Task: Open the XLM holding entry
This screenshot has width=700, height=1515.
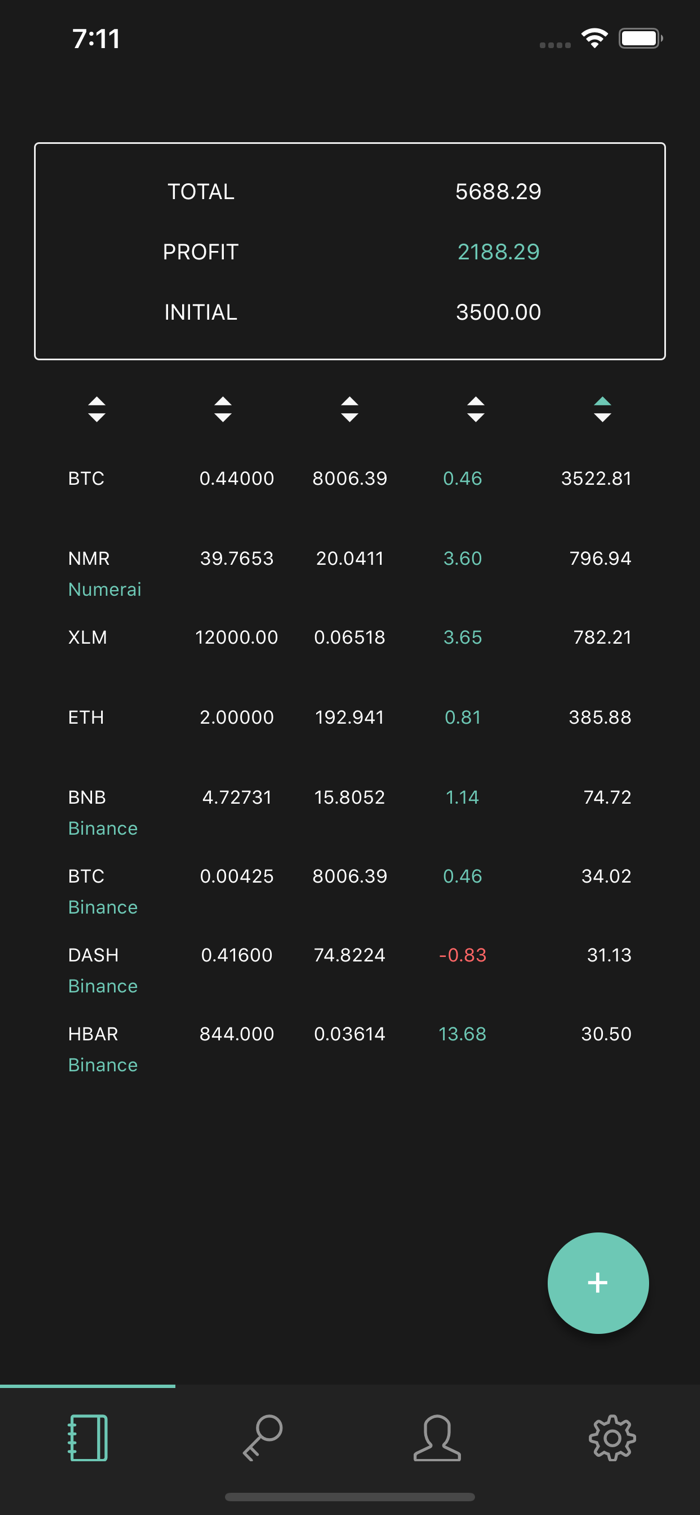Action: point(350,652)
